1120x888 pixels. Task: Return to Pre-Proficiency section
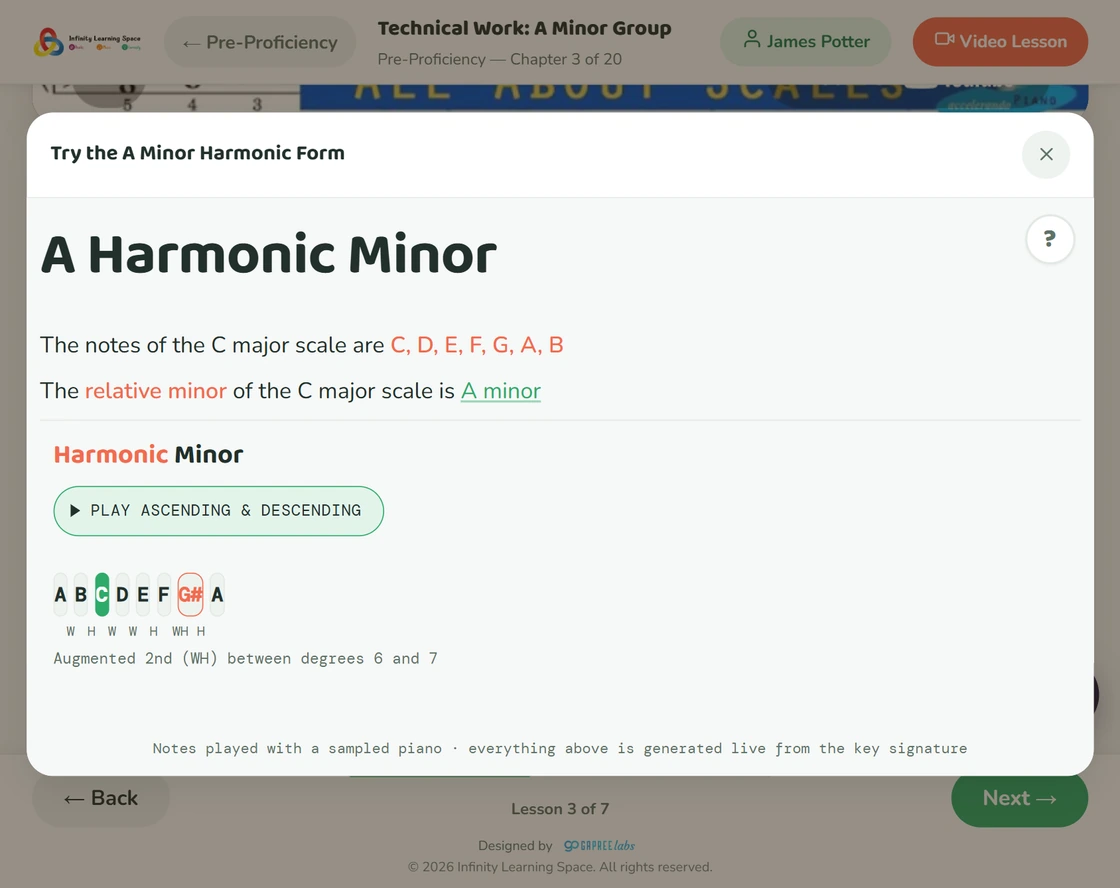pyautogui.click(x=260, y=42)
